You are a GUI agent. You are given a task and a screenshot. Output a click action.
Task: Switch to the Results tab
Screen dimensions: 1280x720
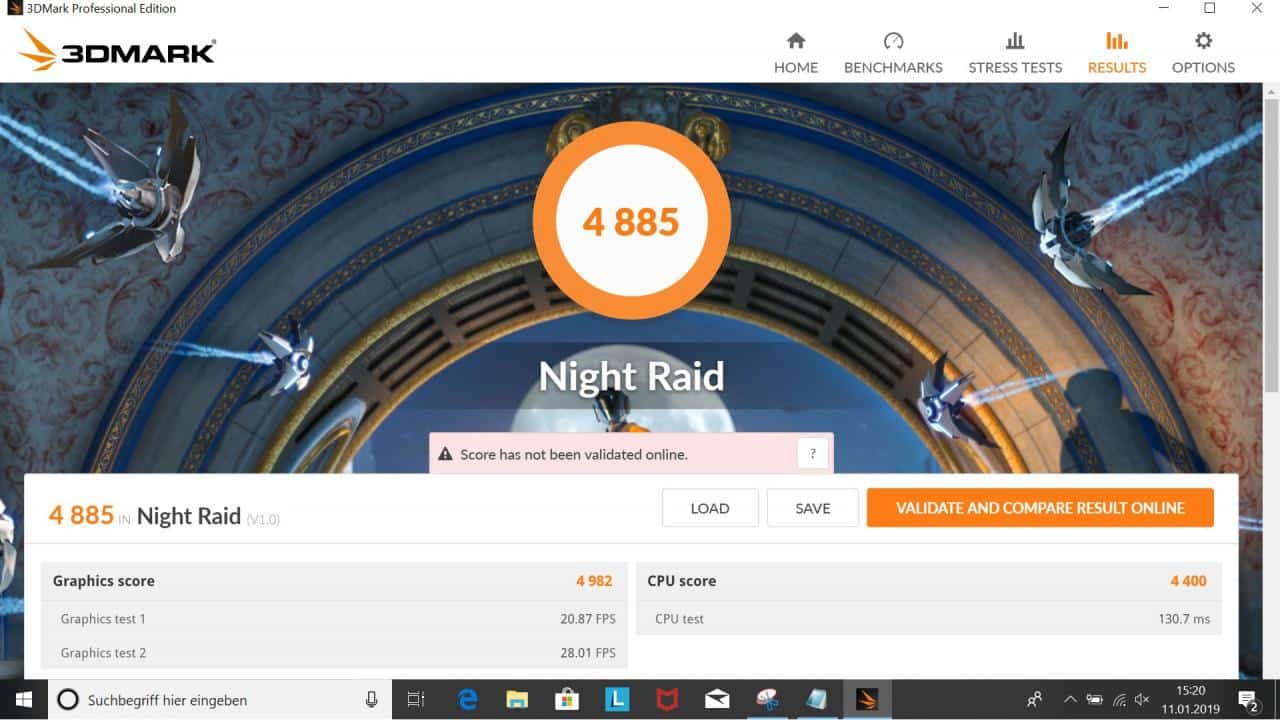point(1116,53)
